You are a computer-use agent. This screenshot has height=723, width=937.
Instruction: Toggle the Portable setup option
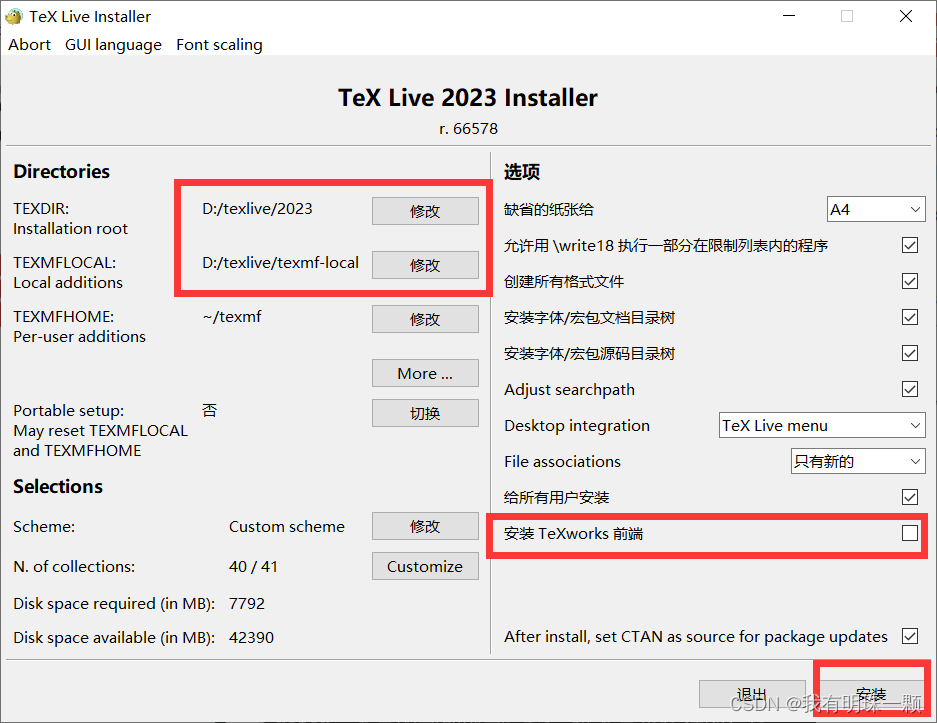click(425, 413)
